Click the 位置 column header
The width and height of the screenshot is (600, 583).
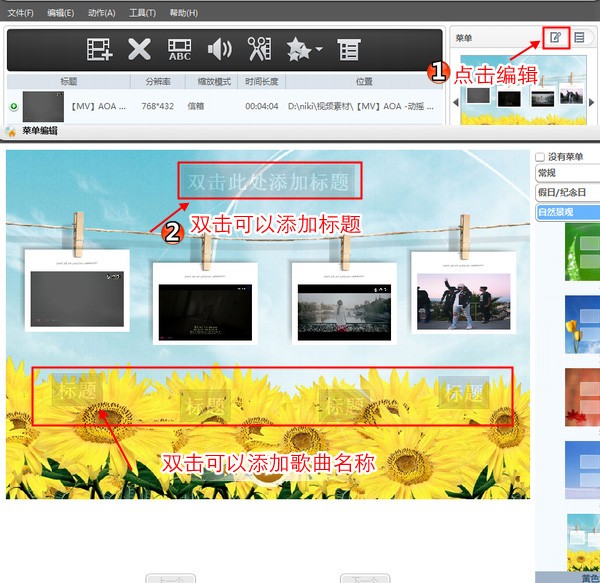tap(364, 81)
